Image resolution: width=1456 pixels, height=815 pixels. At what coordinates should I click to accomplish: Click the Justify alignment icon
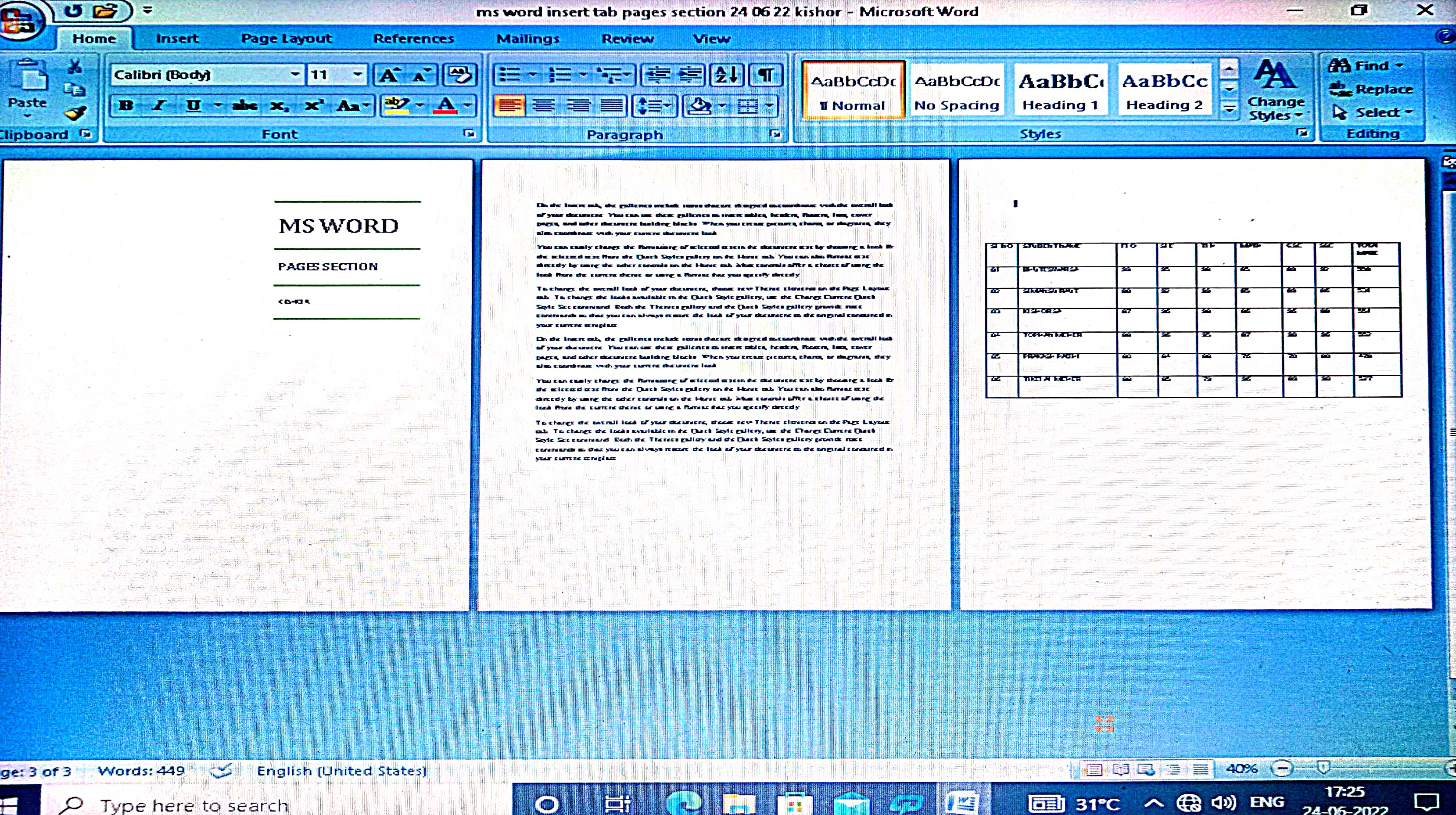pos(612,106)
